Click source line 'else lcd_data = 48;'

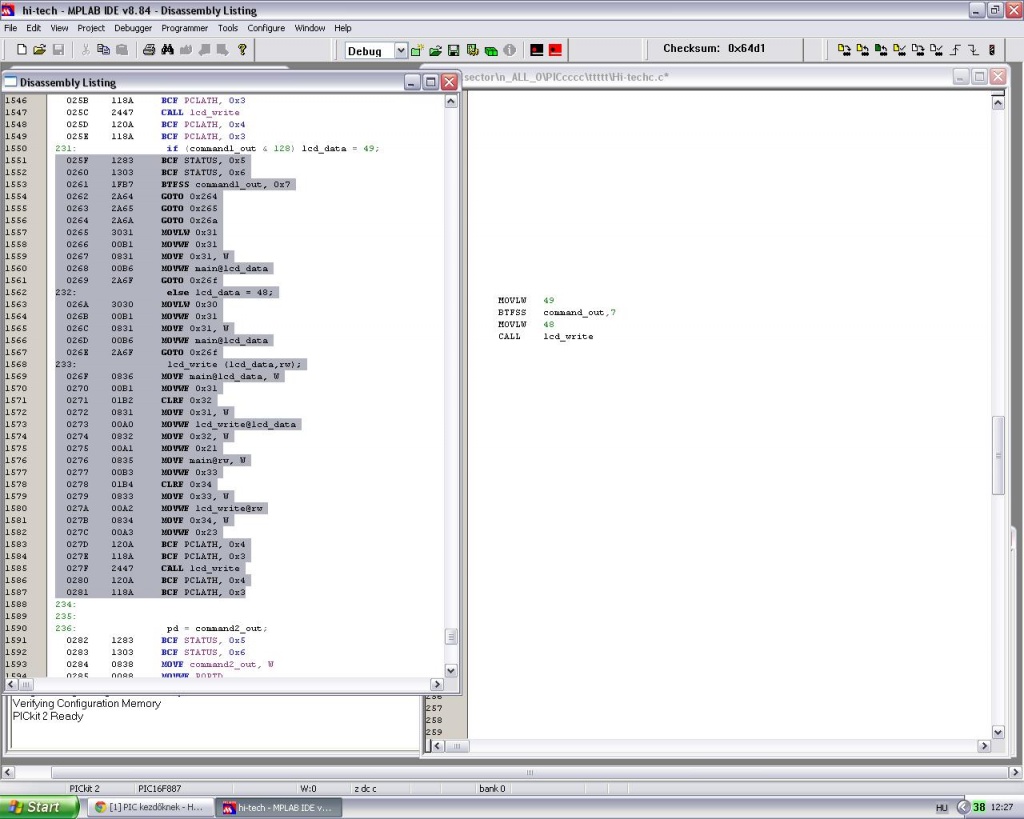coord(219,292)
